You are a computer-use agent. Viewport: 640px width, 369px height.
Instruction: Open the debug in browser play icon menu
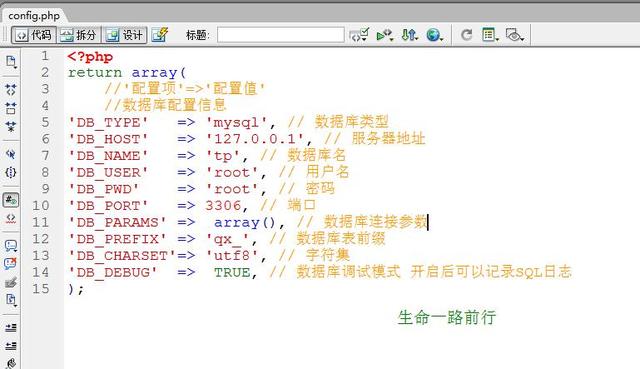pos(385,35)
